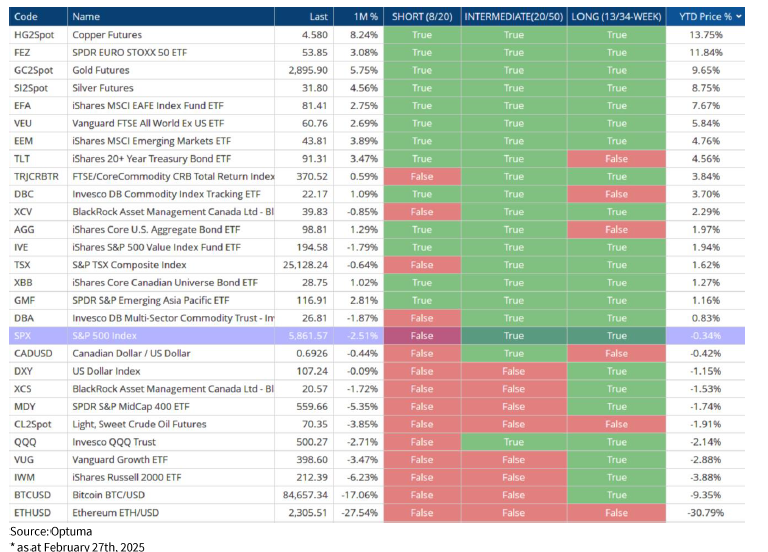Select the 84,657.34 last price value
The height and width of the screenshot is (552, 768).
(x=305, y=495)
